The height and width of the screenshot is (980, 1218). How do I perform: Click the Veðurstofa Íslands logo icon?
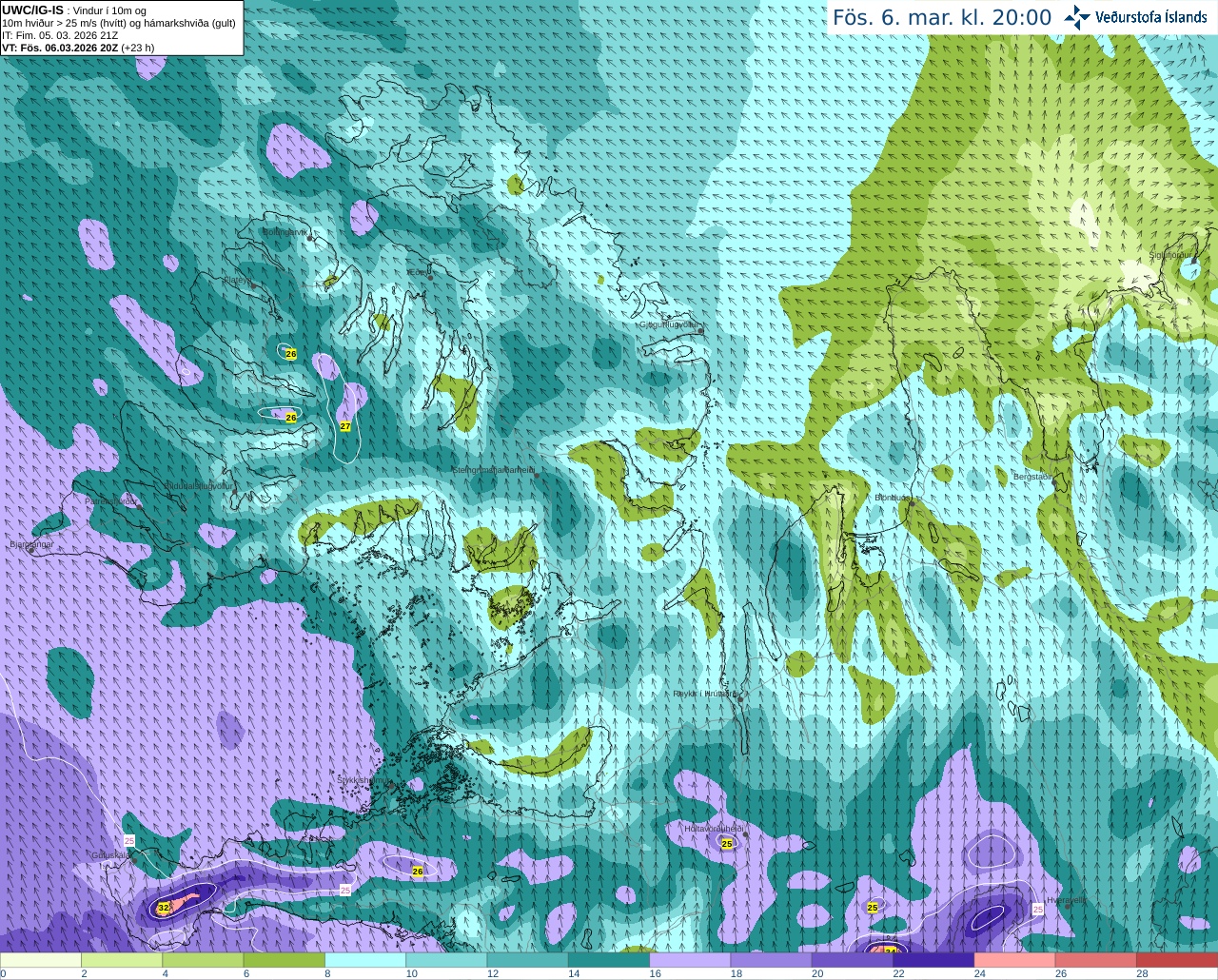click(1077, 17)
